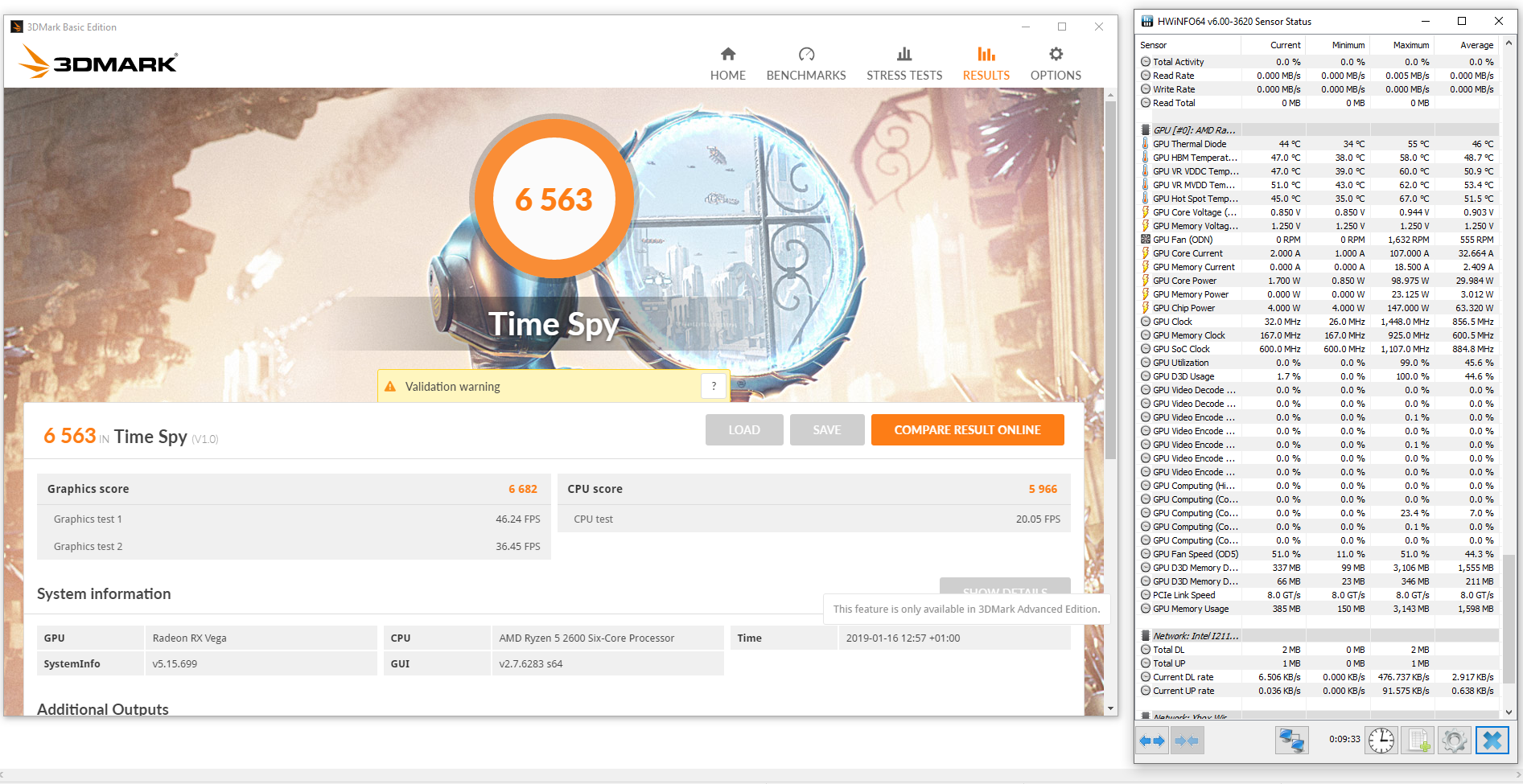Click the SHOW DETAILS button under System information

coord(1005,587)
